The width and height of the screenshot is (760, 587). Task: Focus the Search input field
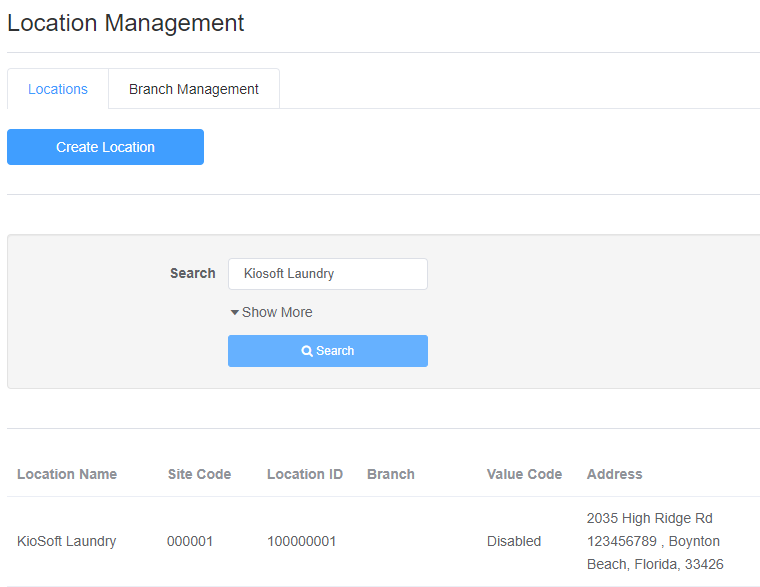coord(328,274)
